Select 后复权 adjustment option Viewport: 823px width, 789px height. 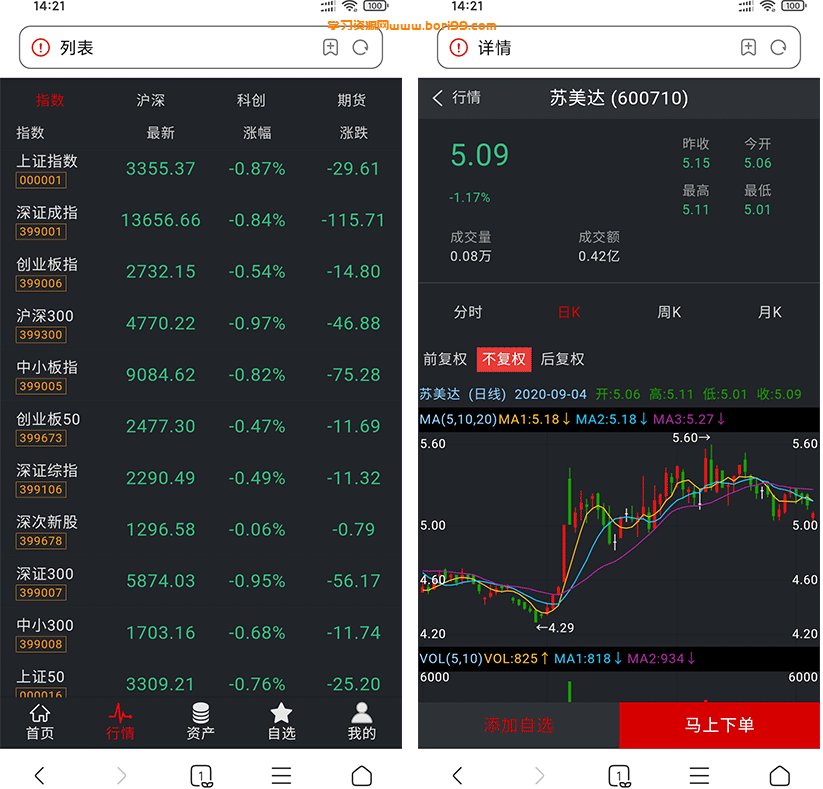[562, 359]
